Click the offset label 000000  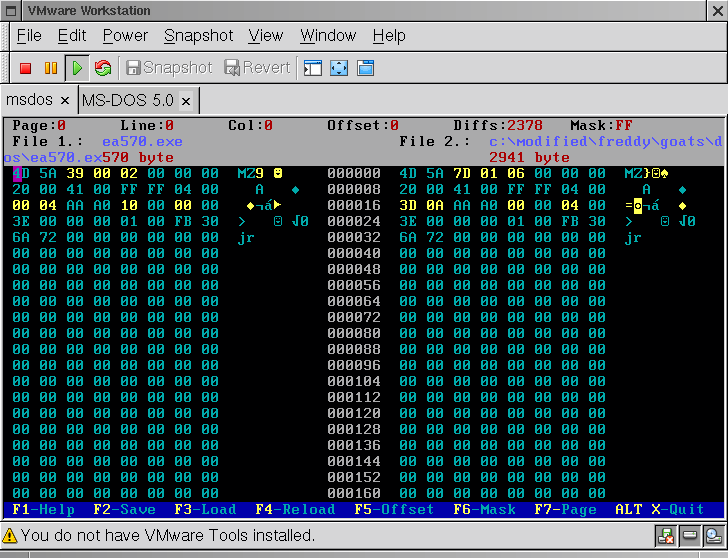pos(354,173)
